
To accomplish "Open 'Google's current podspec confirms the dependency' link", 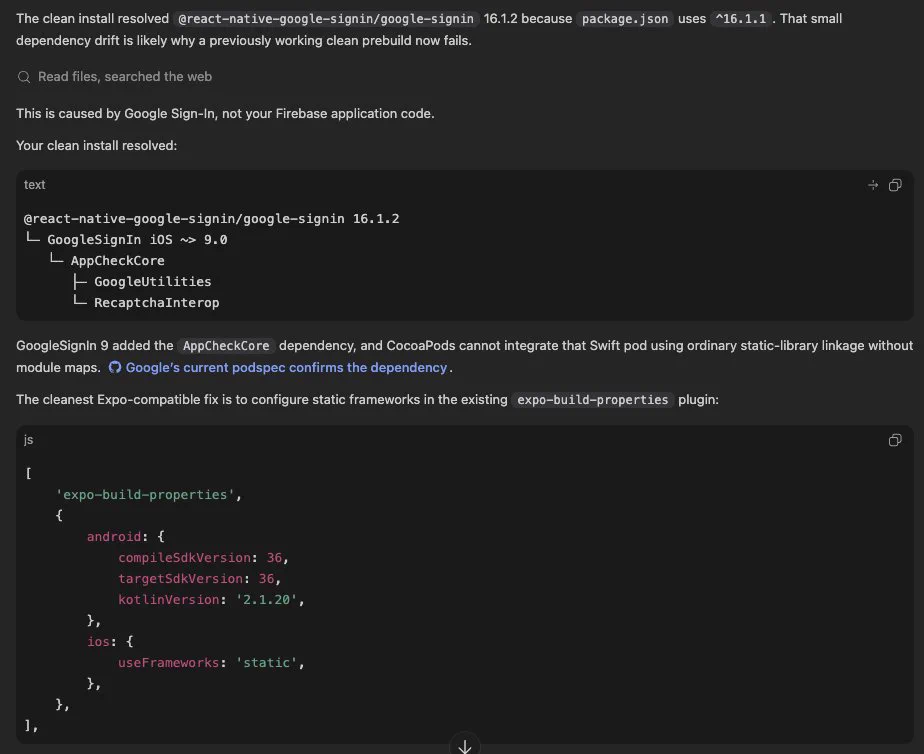I will [286, 368].
